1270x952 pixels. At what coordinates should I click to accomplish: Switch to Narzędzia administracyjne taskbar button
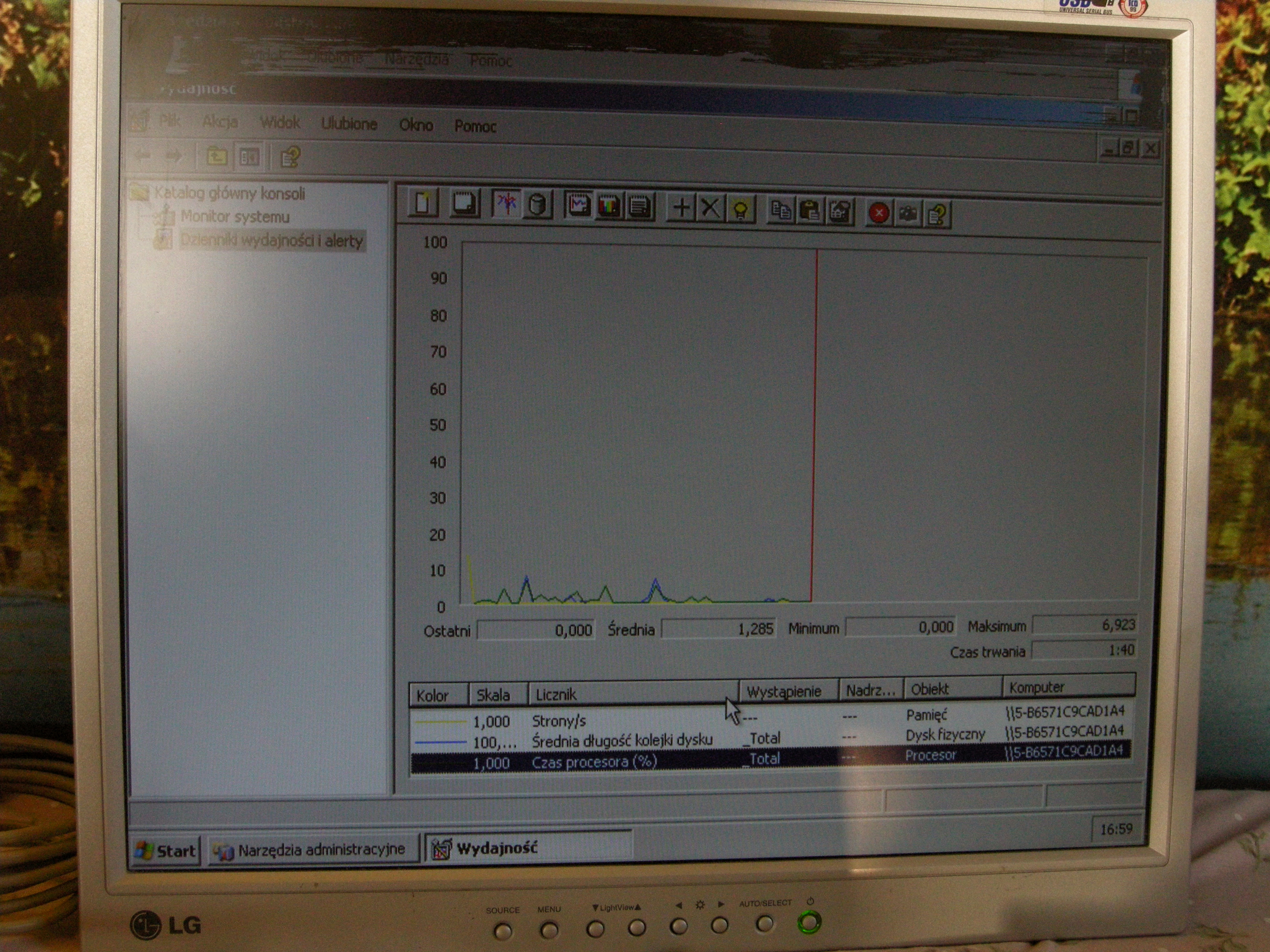[313, 849]
